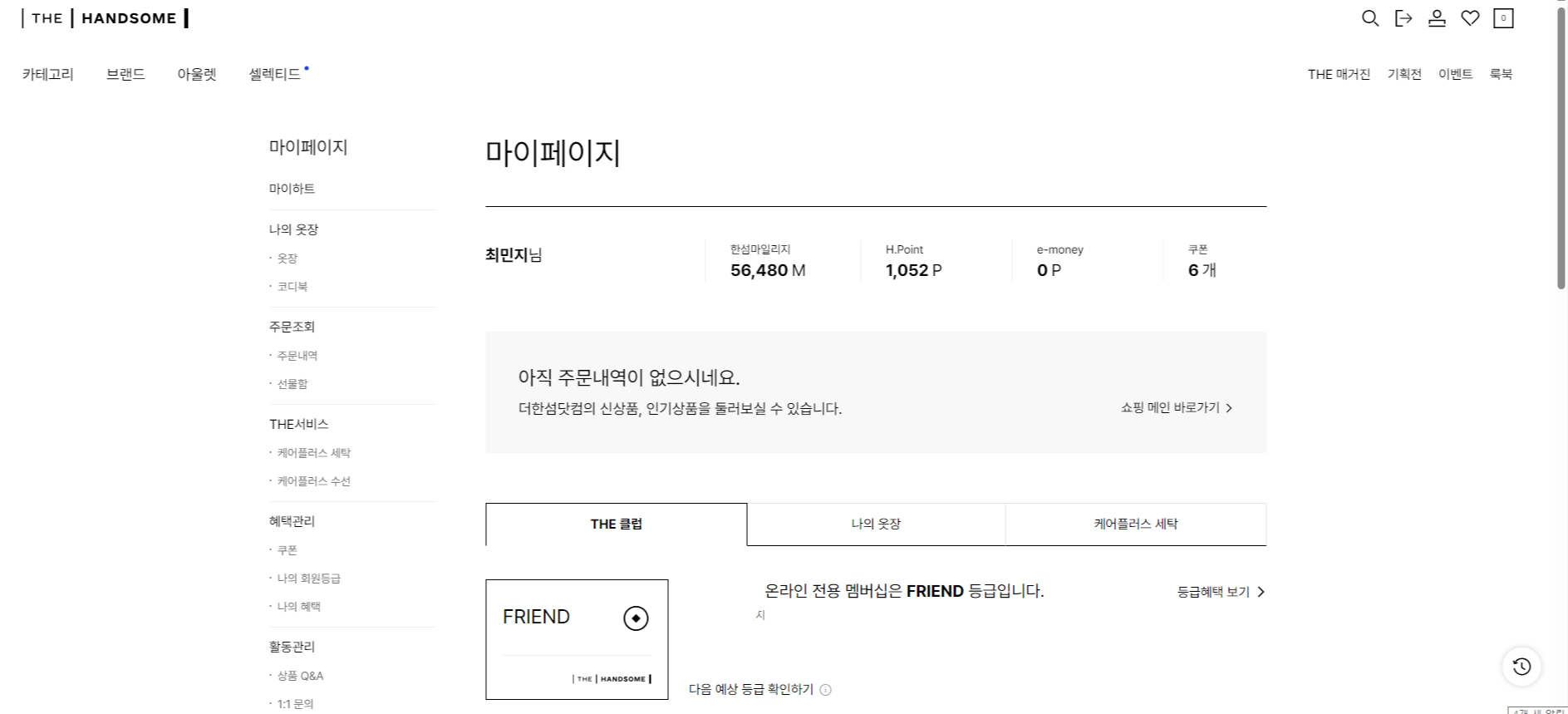The image size is (1568, 714).
Task: Click the logout icon in the header
Action: coord(1403,17)
